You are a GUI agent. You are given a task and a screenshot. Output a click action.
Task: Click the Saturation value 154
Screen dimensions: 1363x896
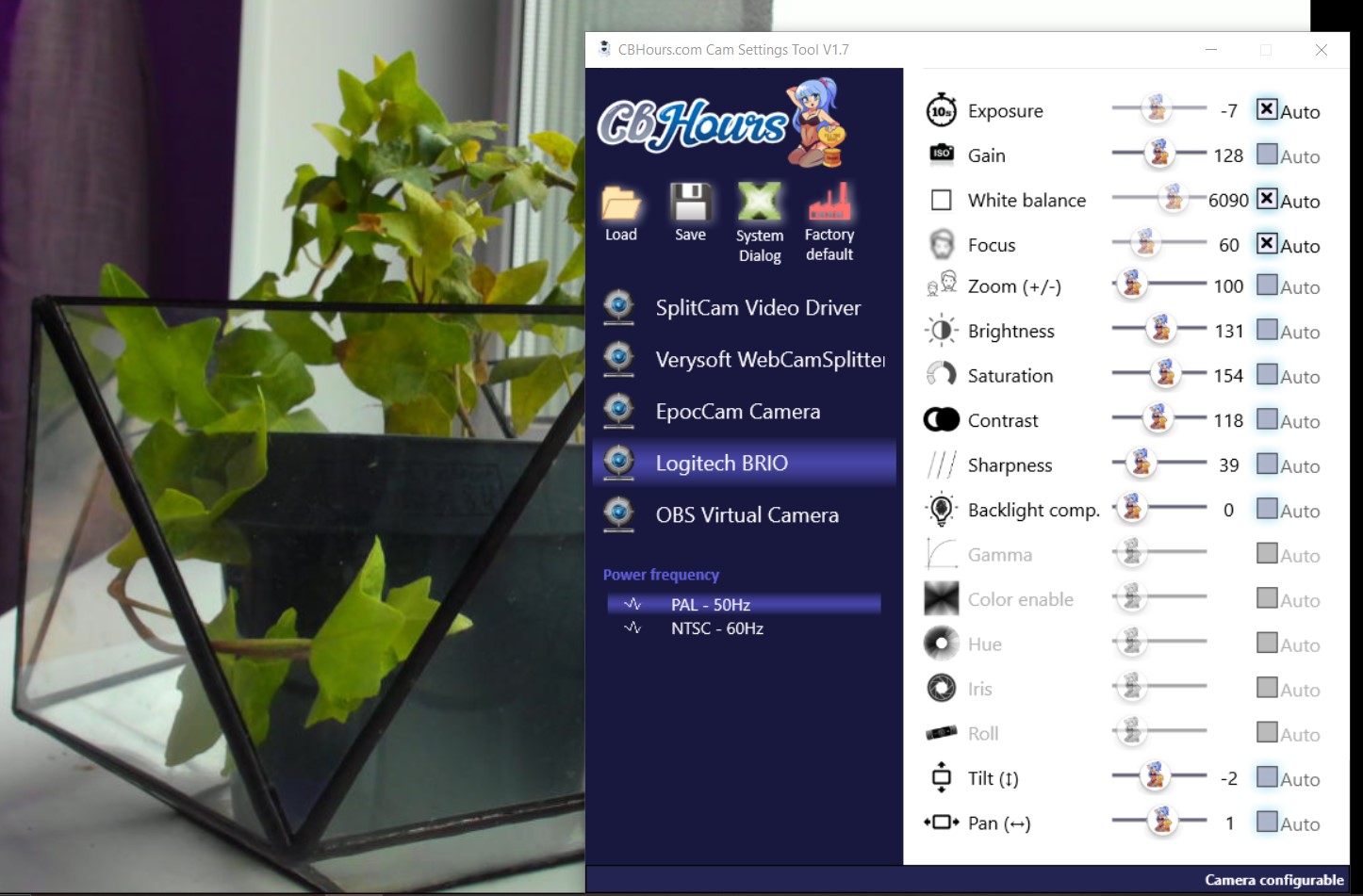(1228, 375)
